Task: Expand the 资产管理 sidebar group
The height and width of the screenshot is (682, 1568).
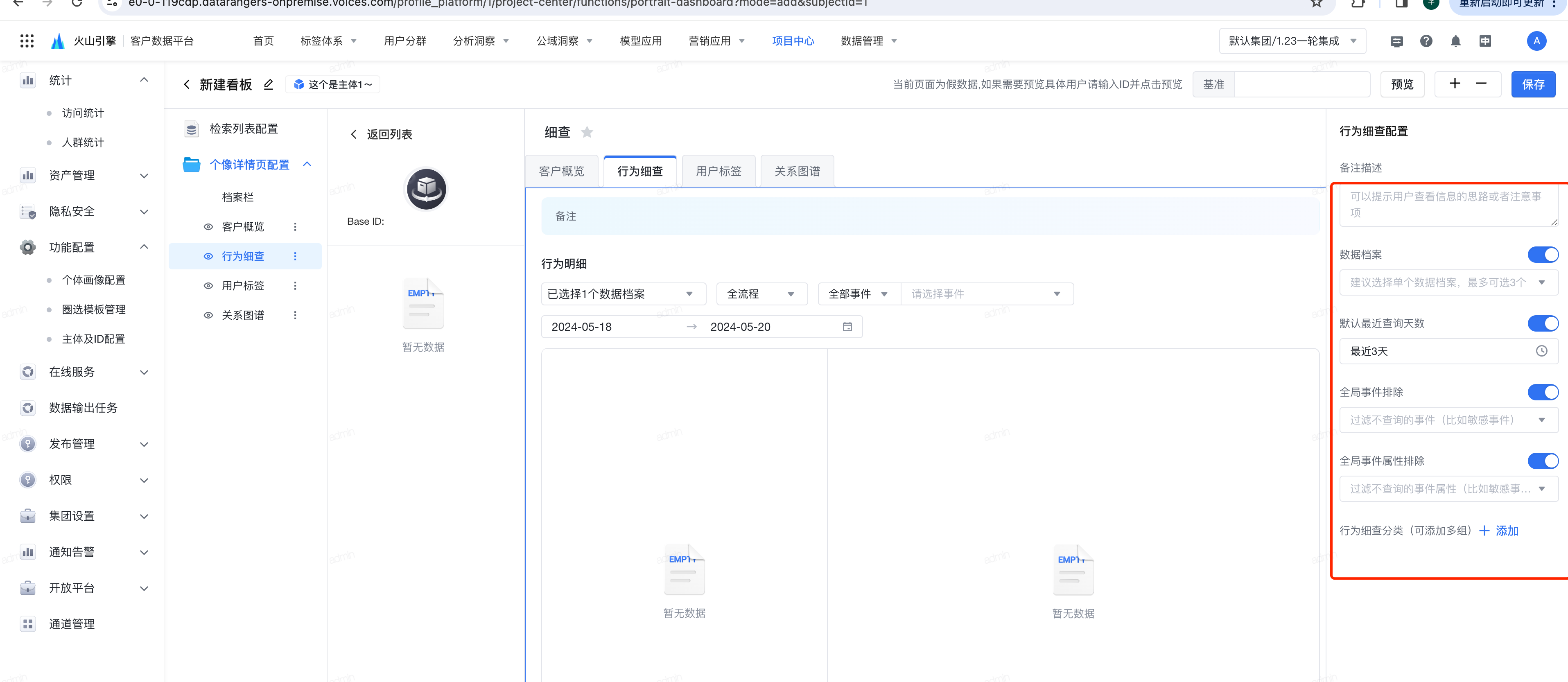Action: (x=144, y=176)
